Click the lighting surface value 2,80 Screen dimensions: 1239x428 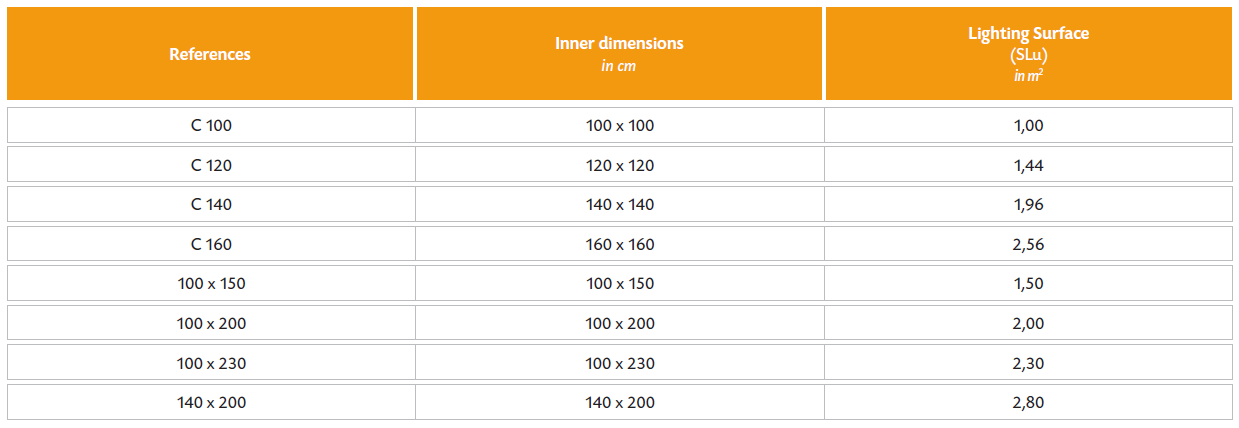(x=1028, y=402)
